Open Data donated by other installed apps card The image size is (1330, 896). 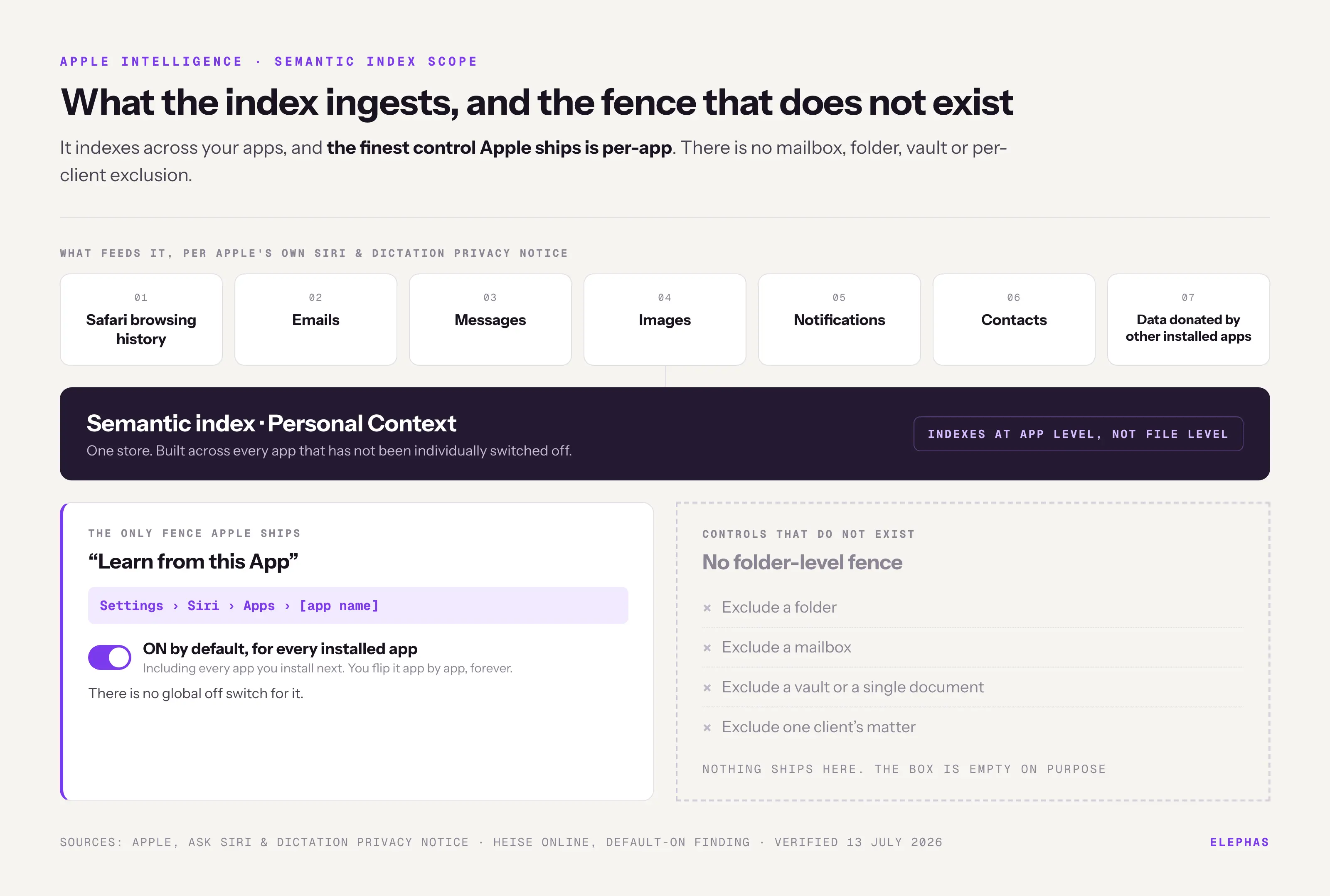[1188, 320]
